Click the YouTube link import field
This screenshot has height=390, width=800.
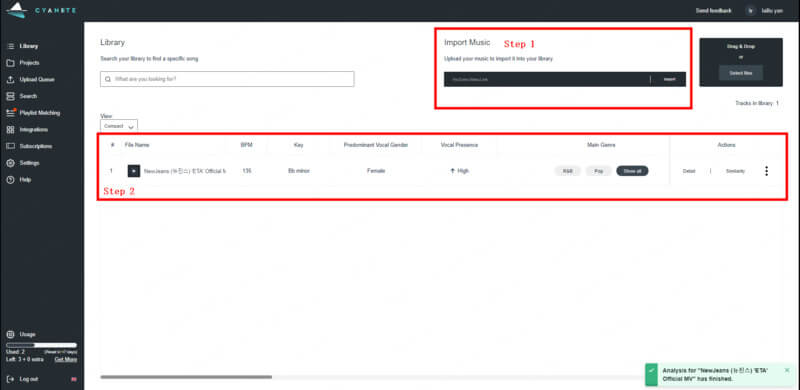(547, 79)
